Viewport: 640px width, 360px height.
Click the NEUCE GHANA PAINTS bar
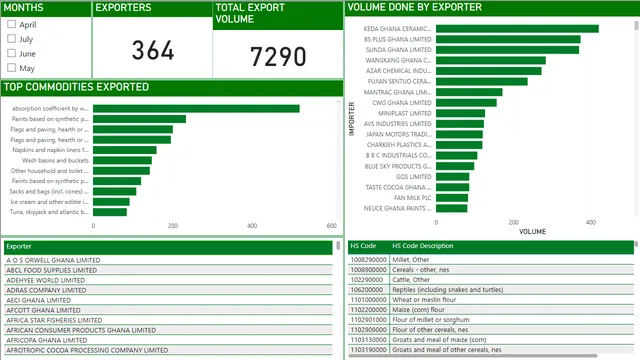pos(451,209)
